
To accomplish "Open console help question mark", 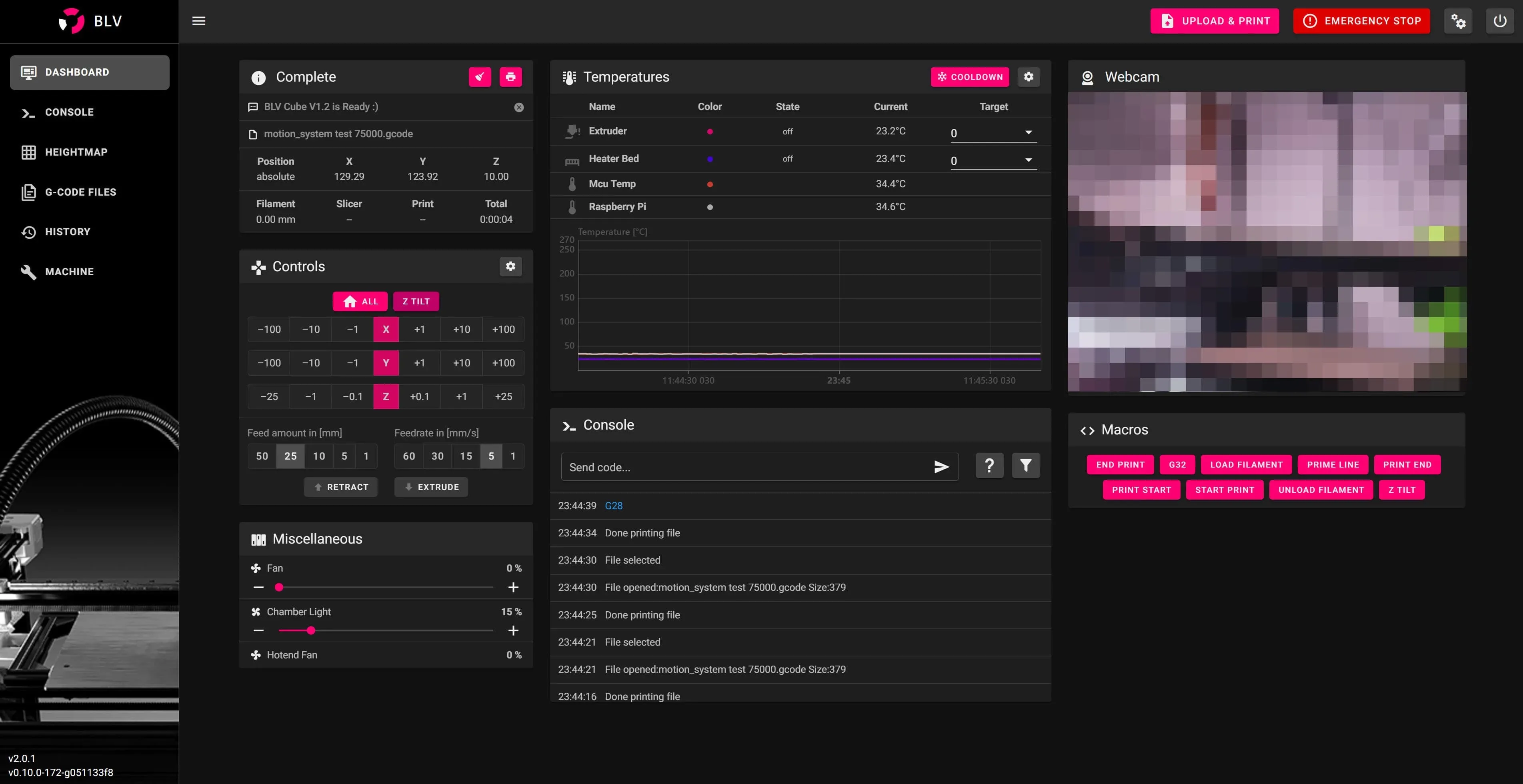I will pyautogui.click(x=989, y=466).
